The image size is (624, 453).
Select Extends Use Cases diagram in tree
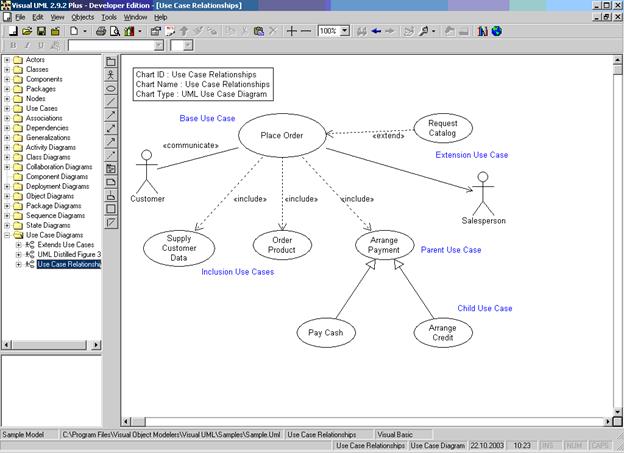(66, 245)
